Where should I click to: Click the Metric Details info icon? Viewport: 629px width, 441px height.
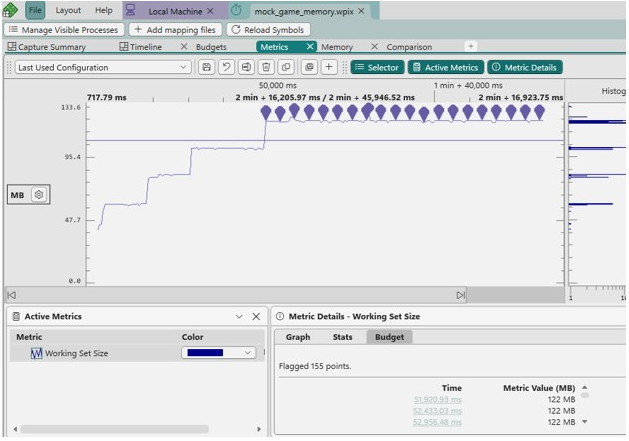(x=280, y=316)
